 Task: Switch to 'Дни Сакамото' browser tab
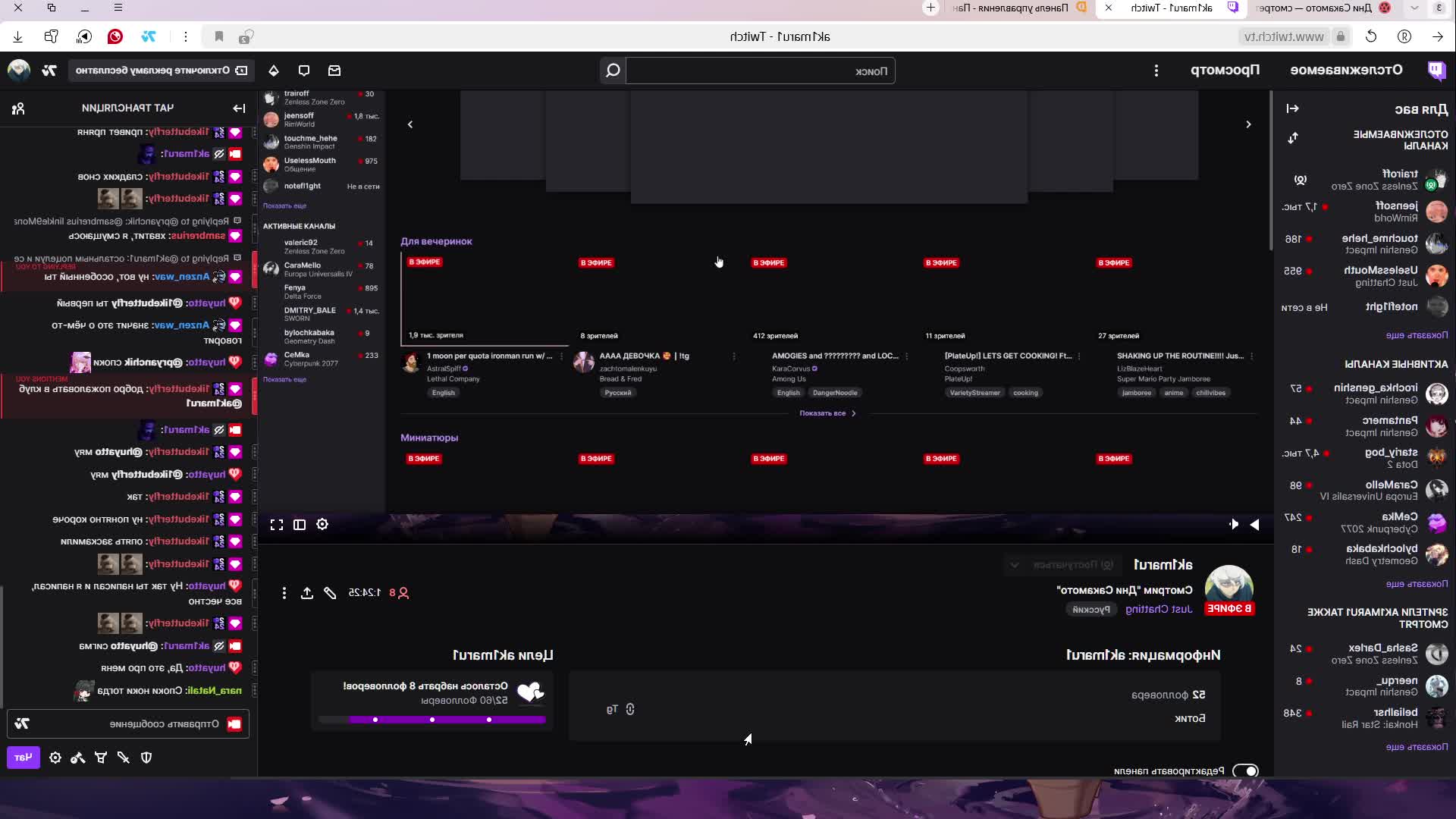coord(1324,8)
